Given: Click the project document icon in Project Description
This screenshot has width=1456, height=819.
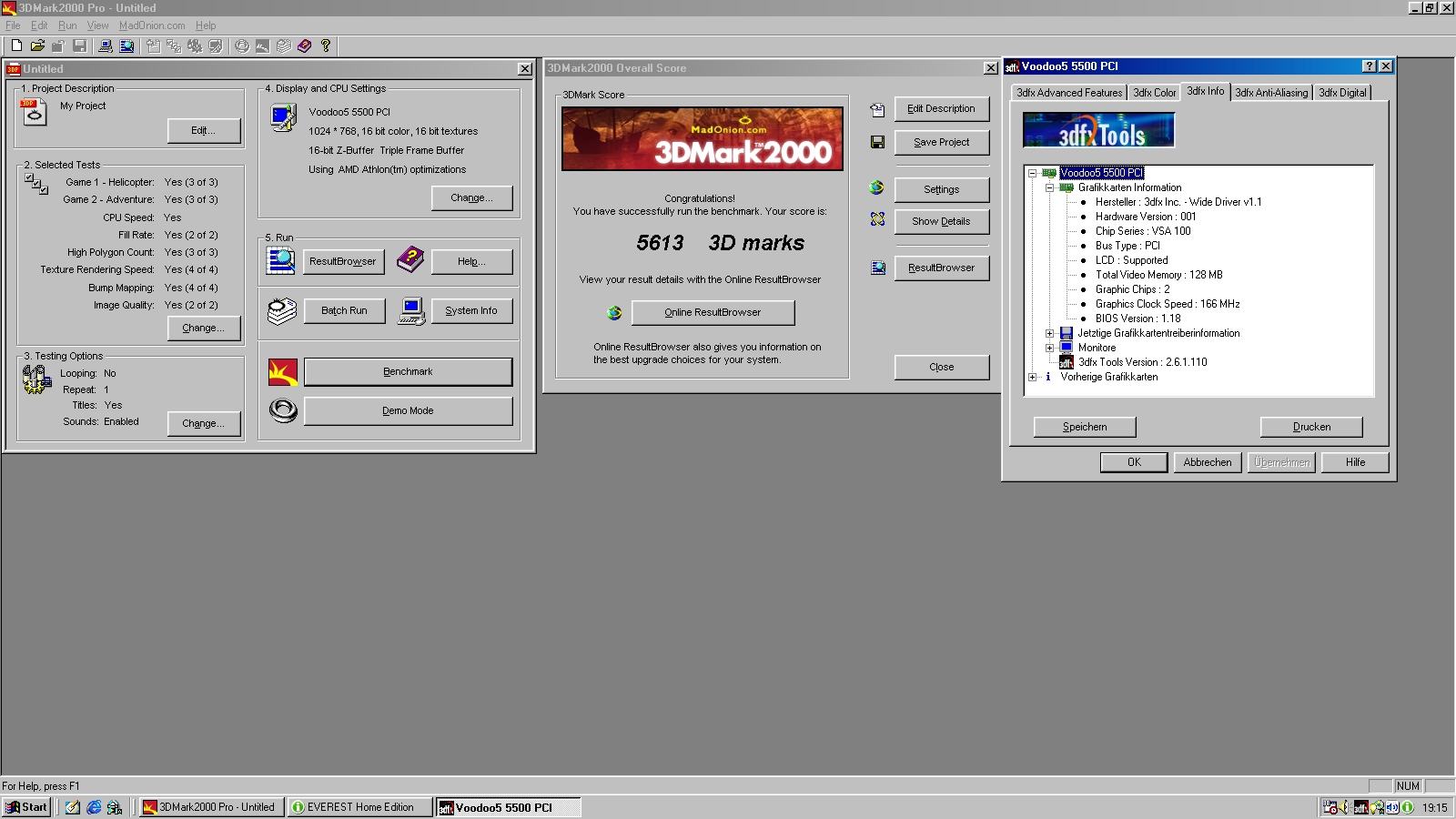Looking at the screenshot, I should tap(33, 113).
